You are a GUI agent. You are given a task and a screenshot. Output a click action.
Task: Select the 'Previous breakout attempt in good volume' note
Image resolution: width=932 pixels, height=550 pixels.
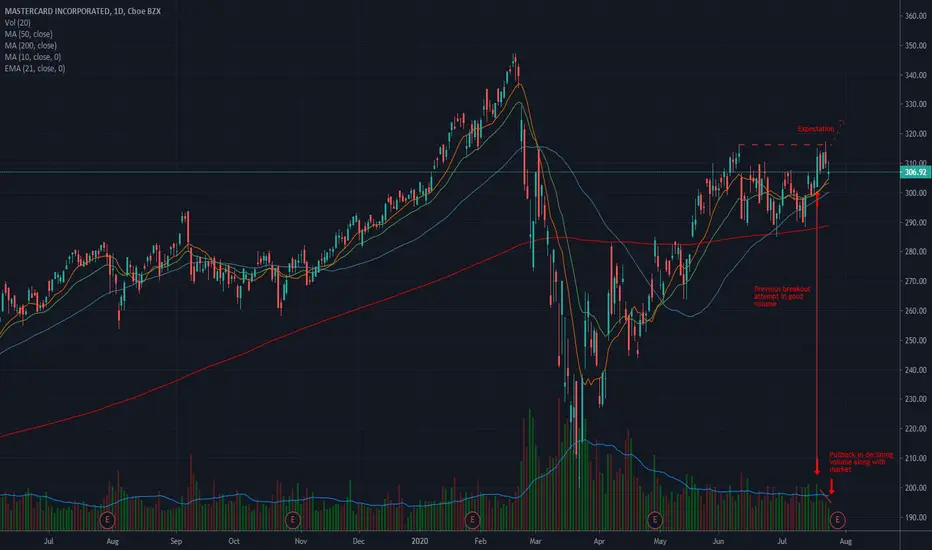[x=782, y=296]
